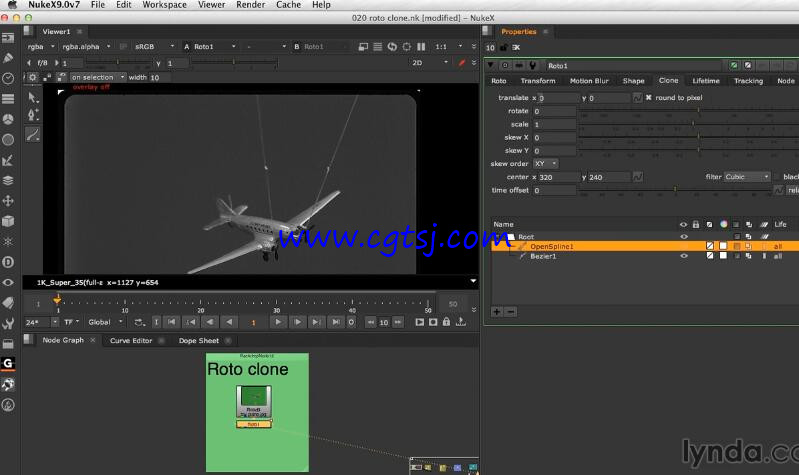Lock the playback range with lock icon

coord(446,322)
